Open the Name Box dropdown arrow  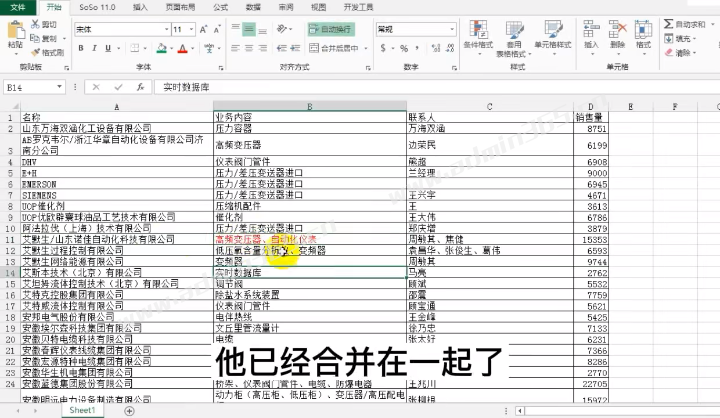[x=60, y=87]
